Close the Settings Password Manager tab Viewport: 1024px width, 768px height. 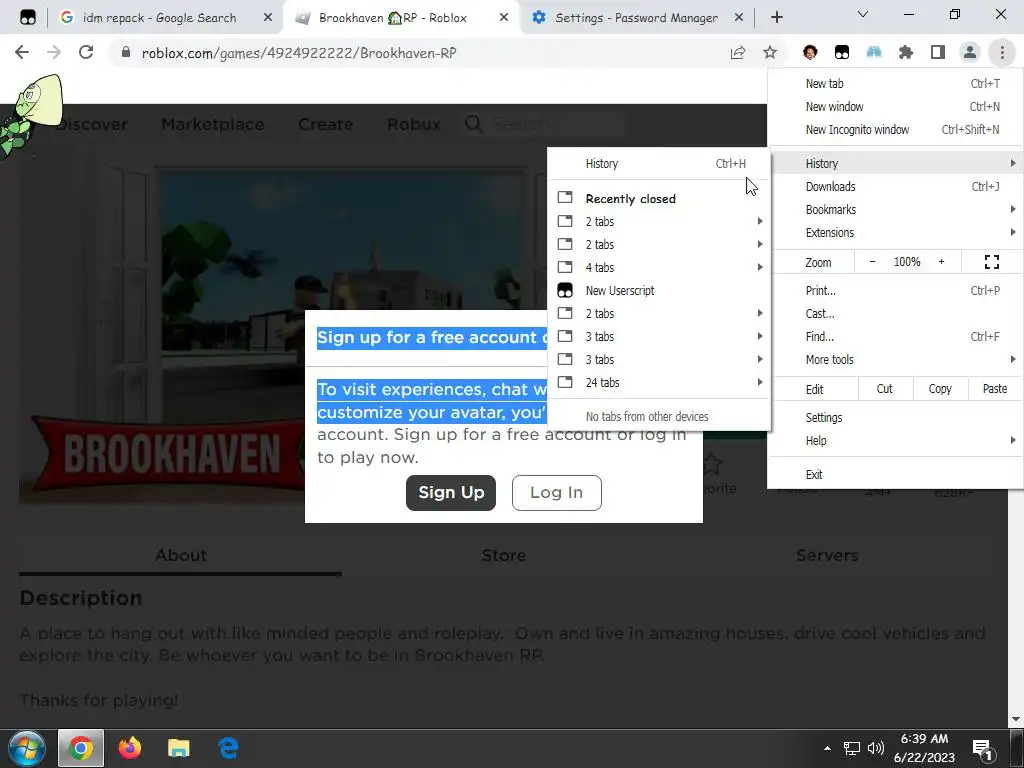tap(739, 18)
